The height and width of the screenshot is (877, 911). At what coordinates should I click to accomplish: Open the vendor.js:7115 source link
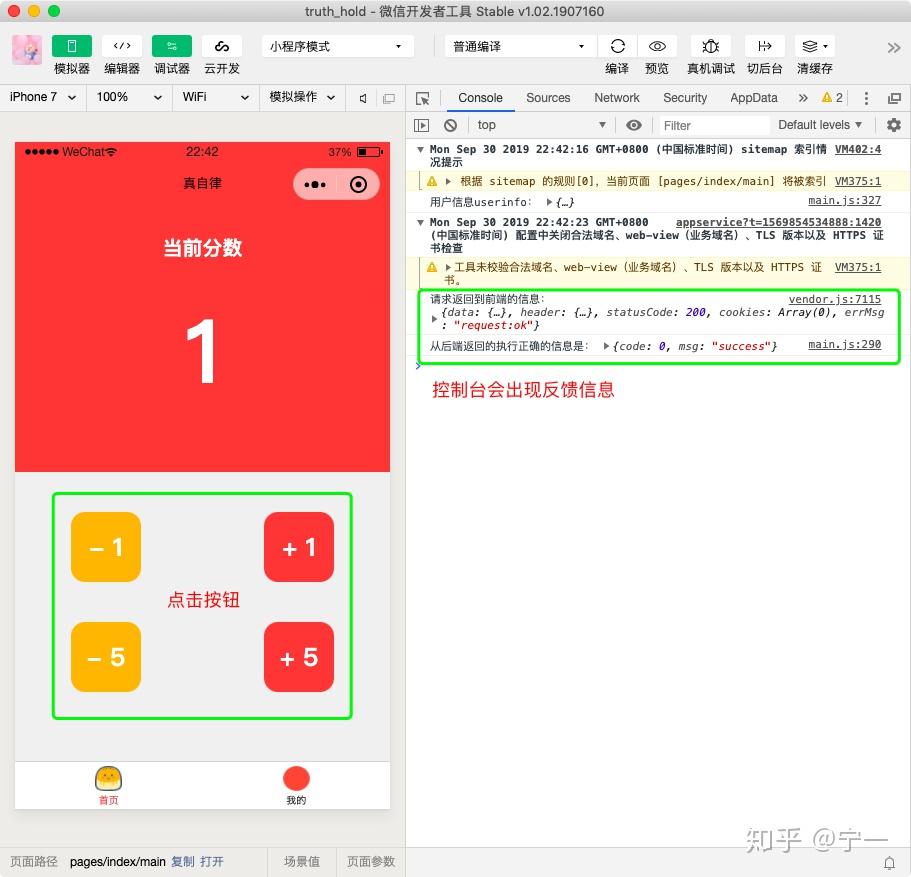pos(835,298)
